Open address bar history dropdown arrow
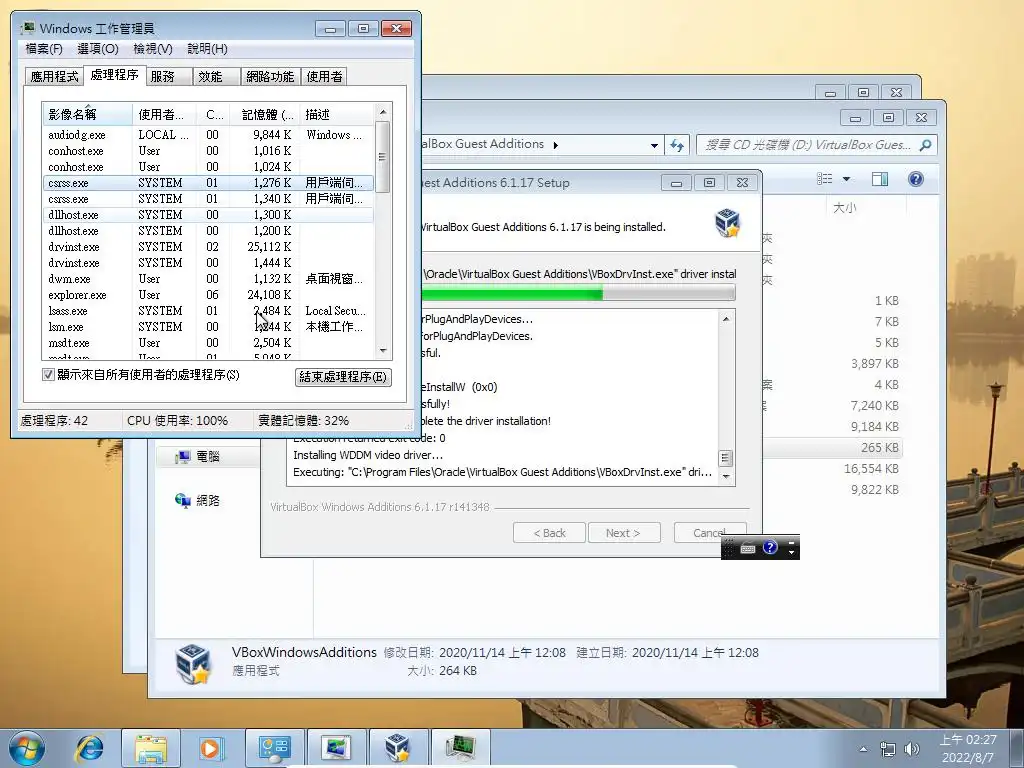This screenshot has height=768, width=1024. pos(654,146)
